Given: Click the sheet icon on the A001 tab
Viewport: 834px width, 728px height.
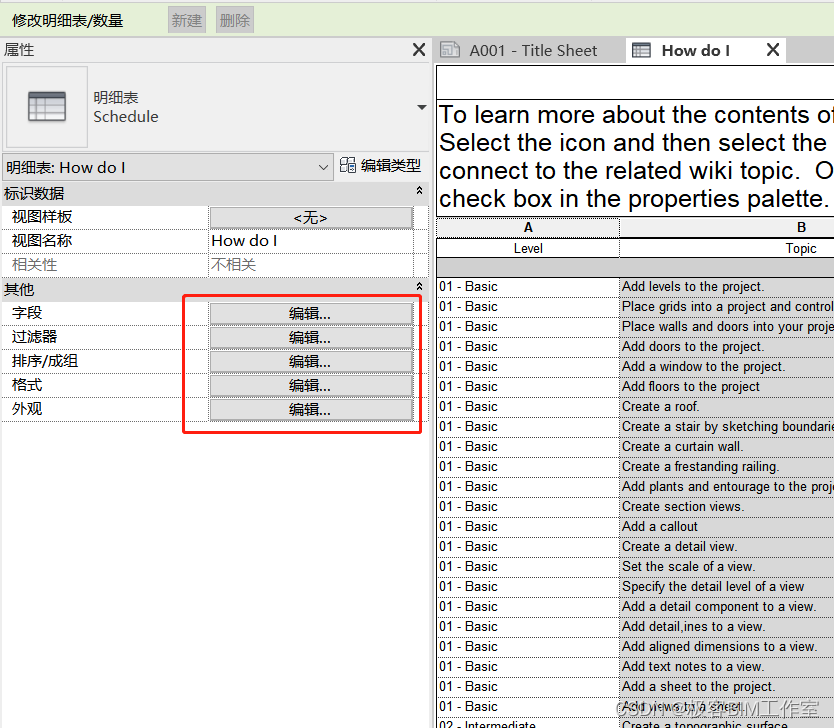Looking at the screenshot, I should [450, 50].
